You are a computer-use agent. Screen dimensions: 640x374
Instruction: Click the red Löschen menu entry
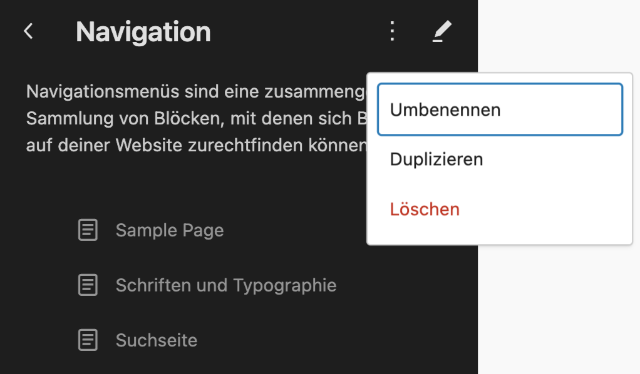(500, 209)
